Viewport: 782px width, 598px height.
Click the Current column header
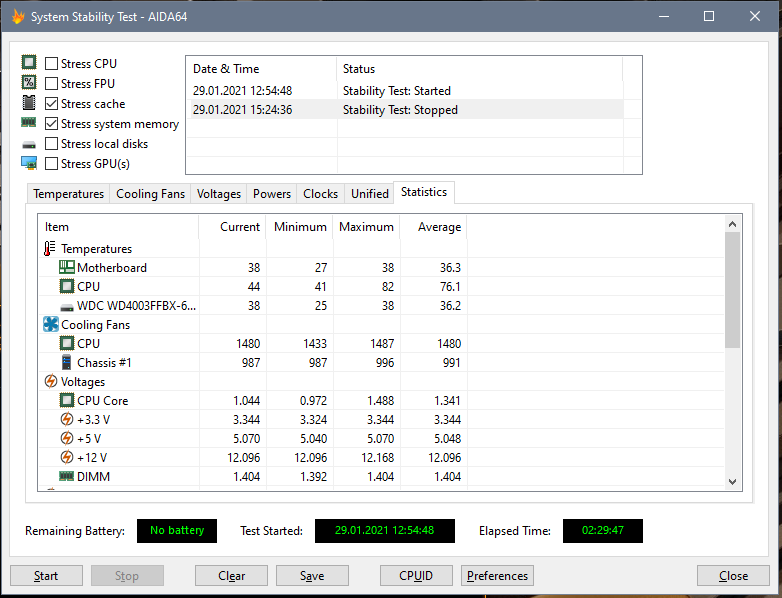click(232, 227)
